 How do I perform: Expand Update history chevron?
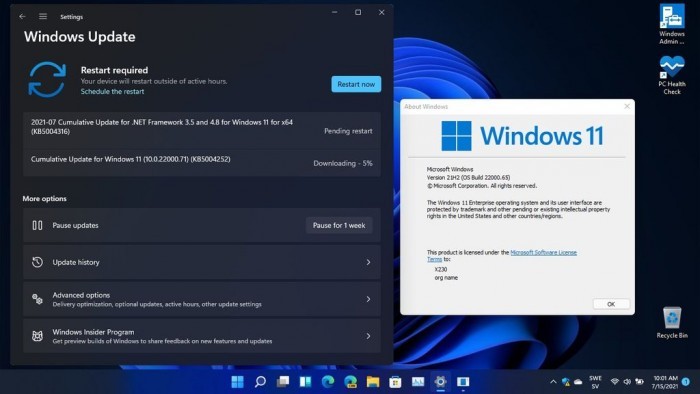tap(368, 262)
